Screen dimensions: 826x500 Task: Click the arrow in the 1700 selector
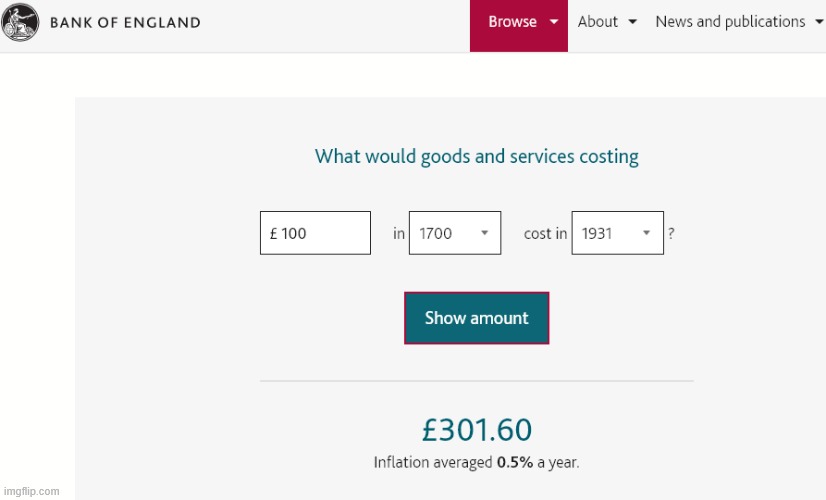pos(485,233)
